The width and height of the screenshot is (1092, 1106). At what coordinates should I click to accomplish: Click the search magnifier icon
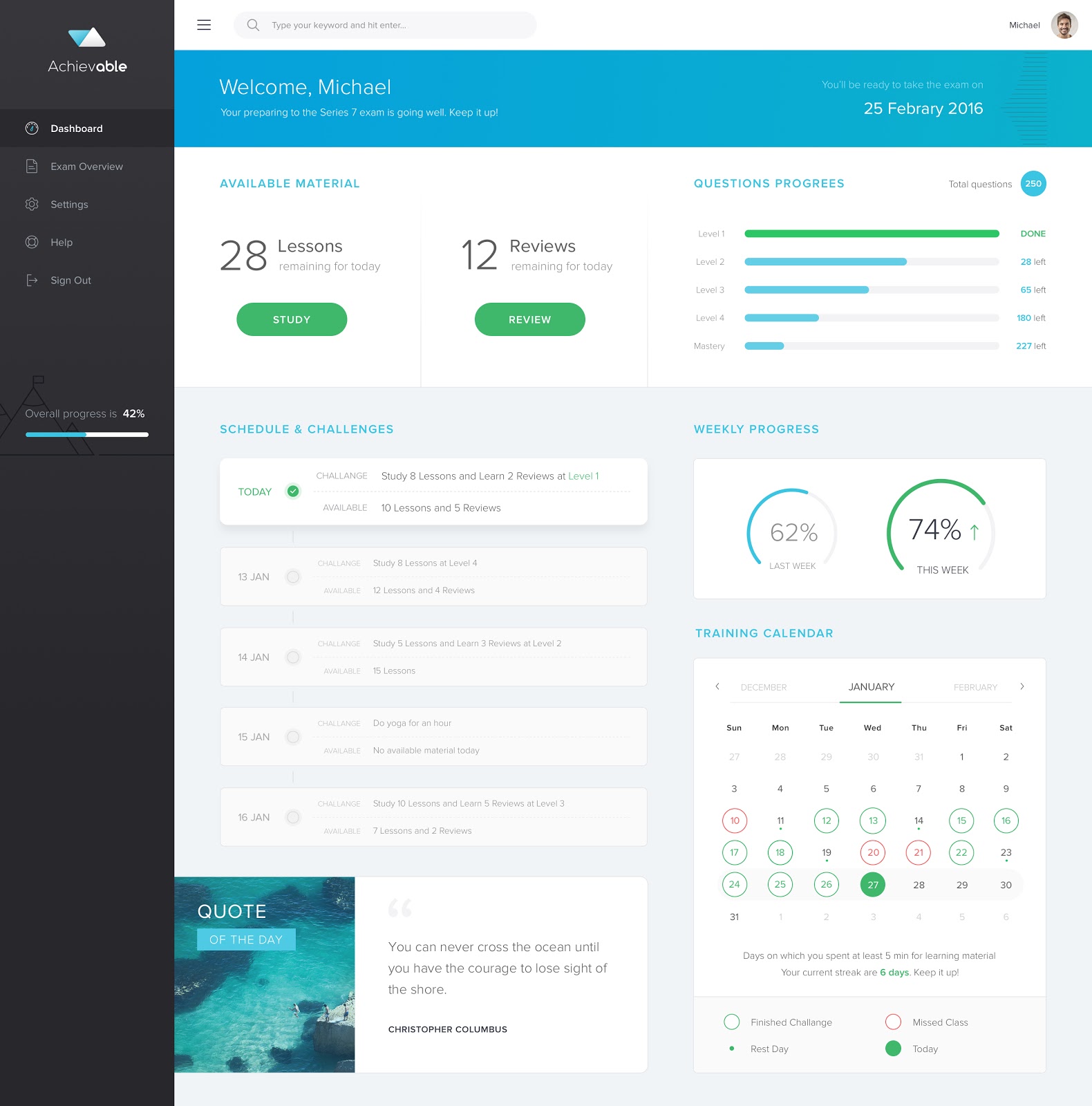coord(253,25)
